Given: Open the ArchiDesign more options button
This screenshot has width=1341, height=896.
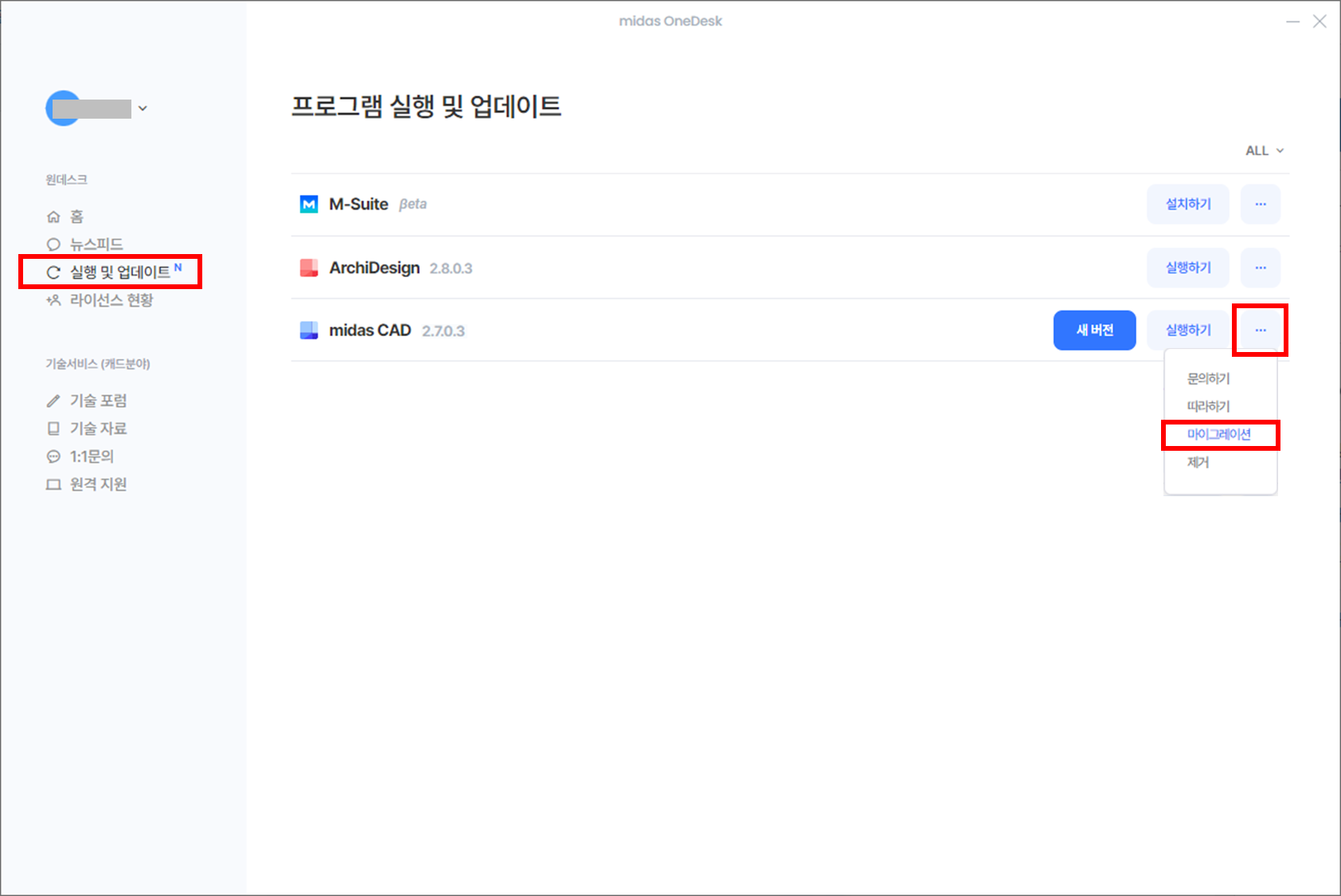Looking at the screenshot, I should [x=1261, y=268].
